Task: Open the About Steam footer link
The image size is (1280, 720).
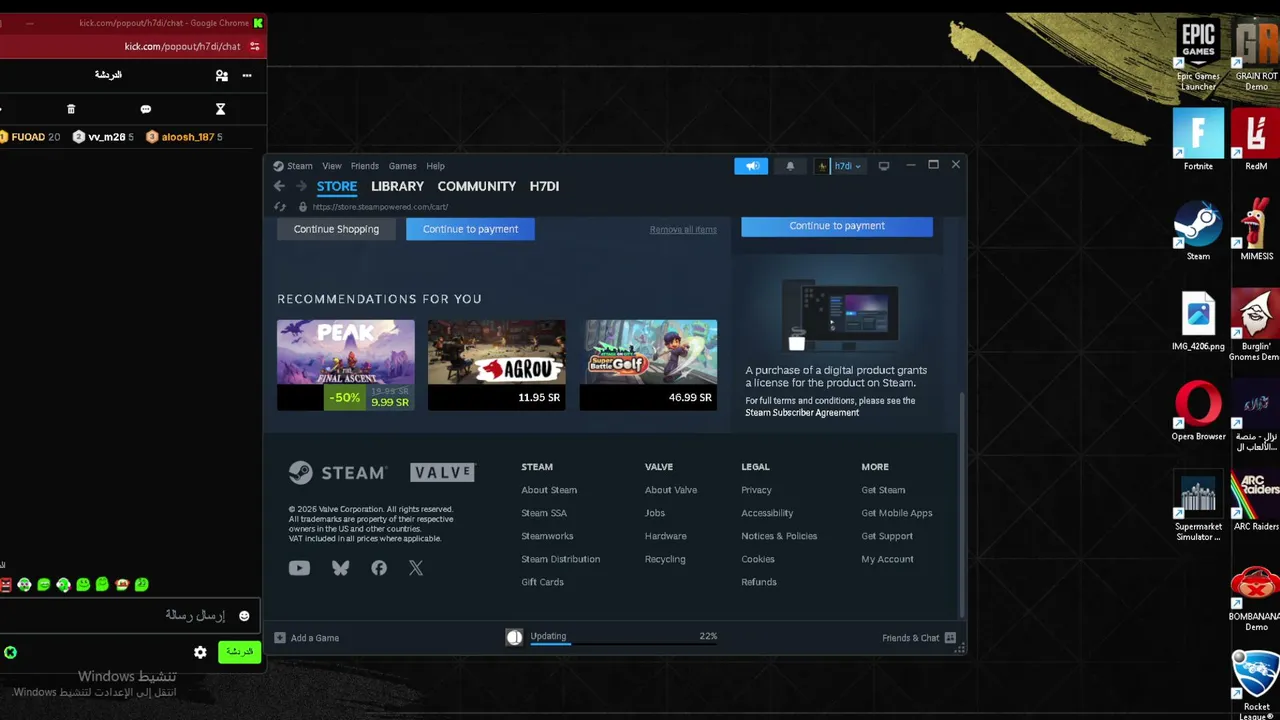Action: (x=549, y=490)
